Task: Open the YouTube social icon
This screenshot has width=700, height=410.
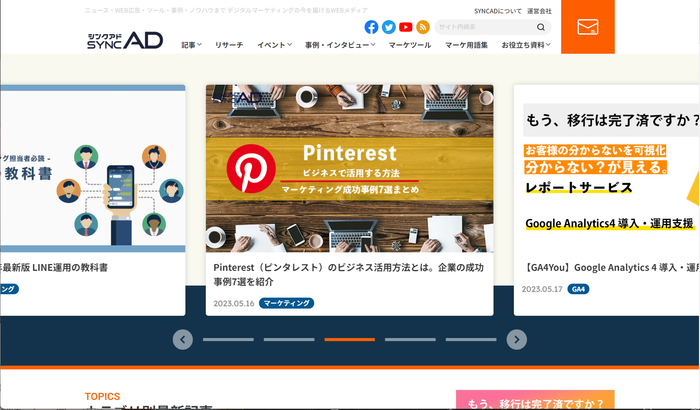Action: tap(405, 27)
